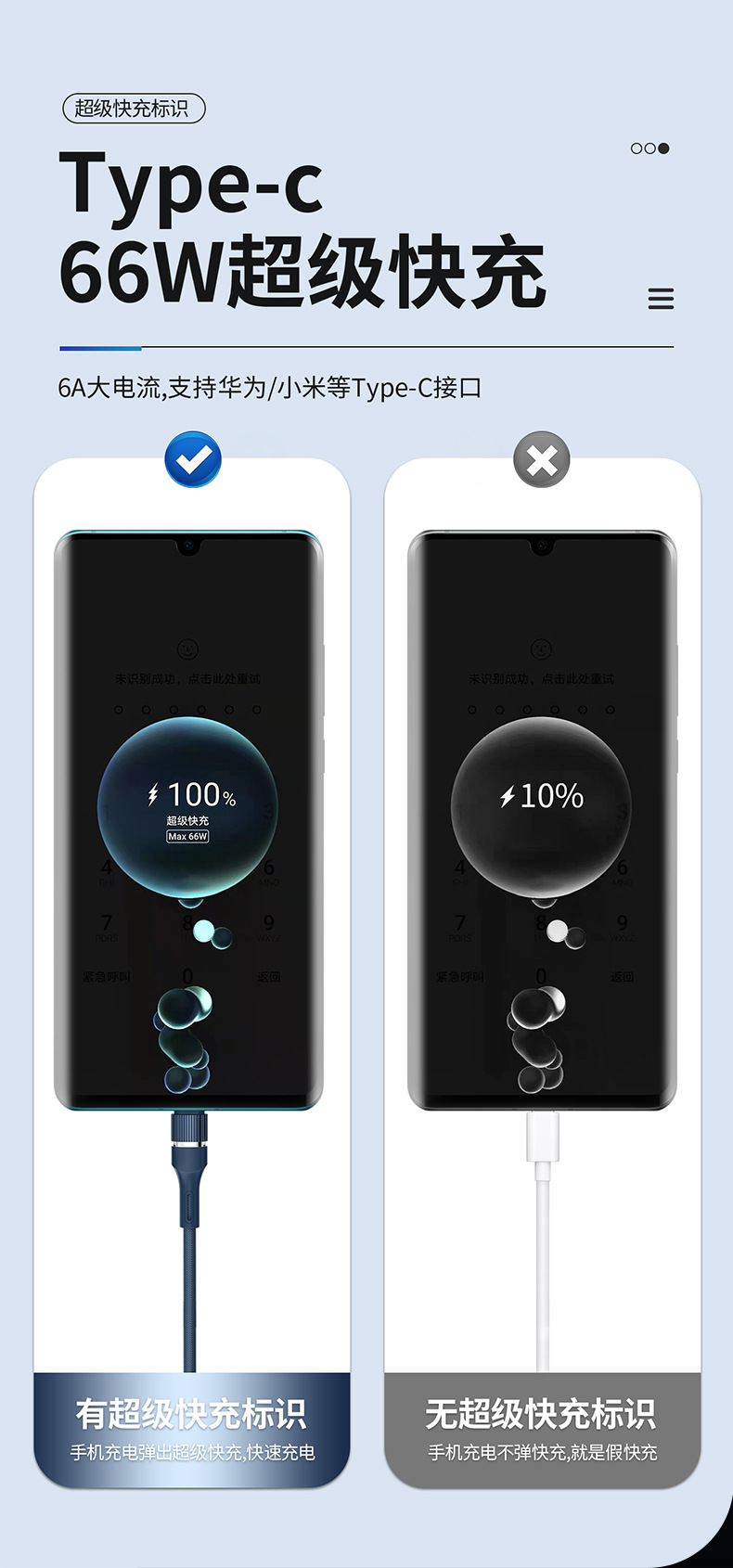Image resolution: width=733 pixels, height=1568 pixels.
Task: Click the 有超级快充标识 banner
Action: [x=192, y=1431]
